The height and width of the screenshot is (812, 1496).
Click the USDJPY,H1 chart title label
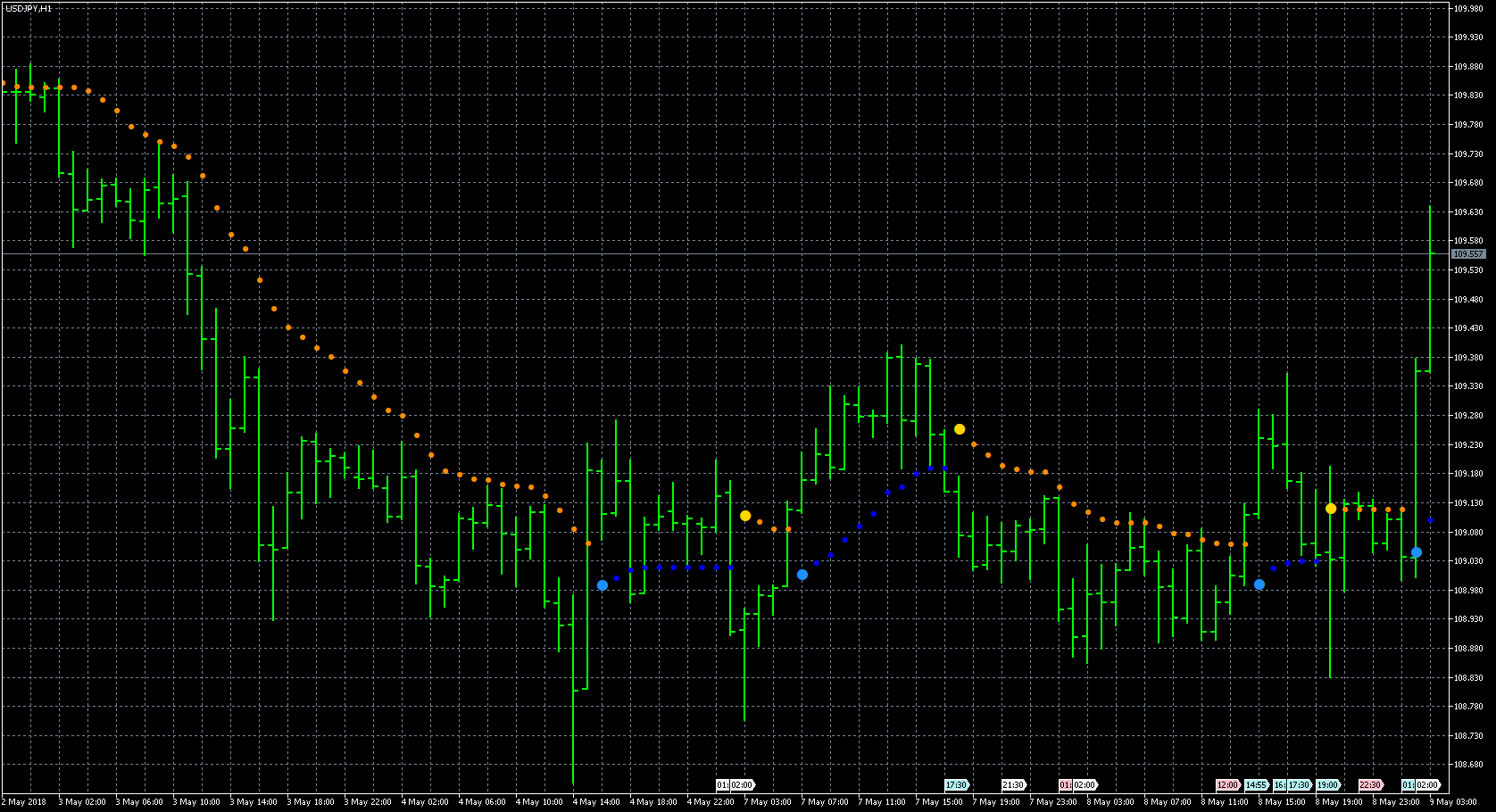(x=29, y=8)
